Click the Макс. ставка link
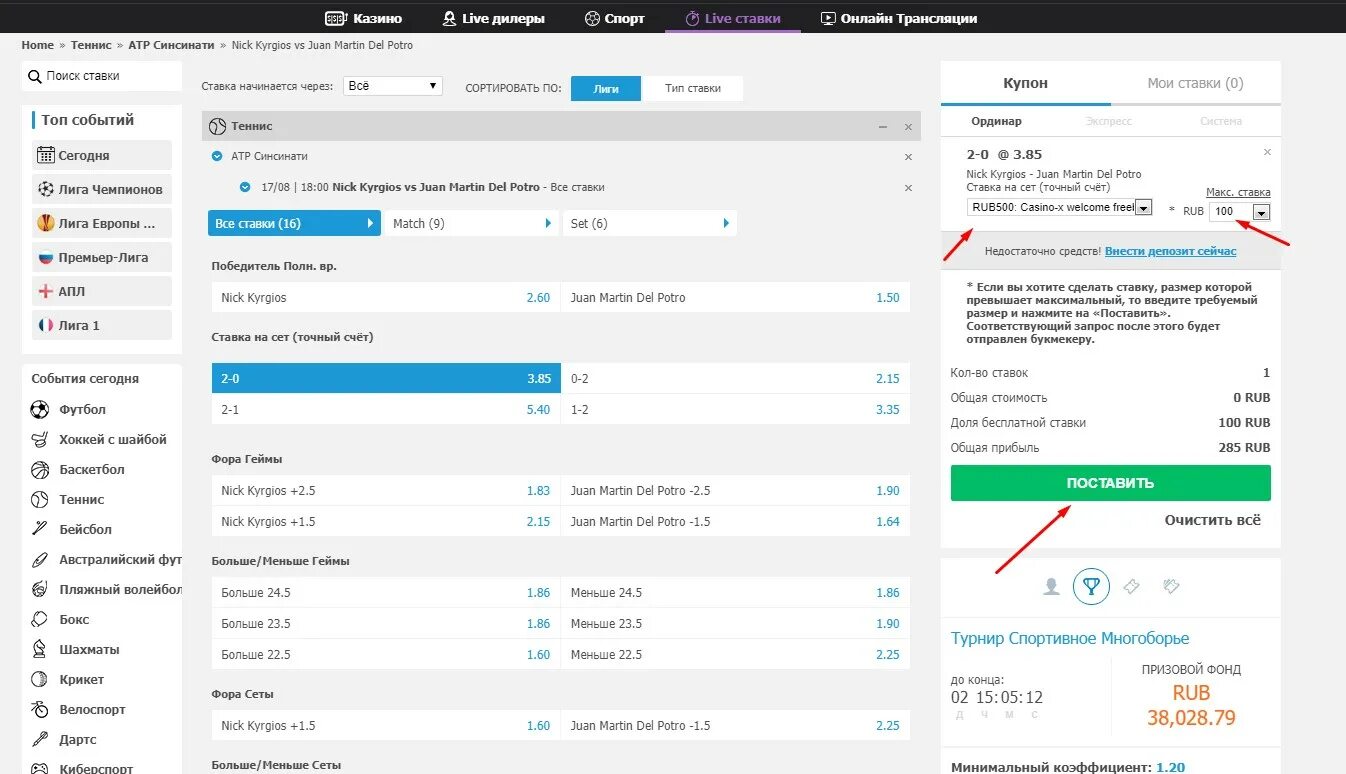Image resolution: width=1346 pixels, height=774 pixels. (x=1238, y=192)
